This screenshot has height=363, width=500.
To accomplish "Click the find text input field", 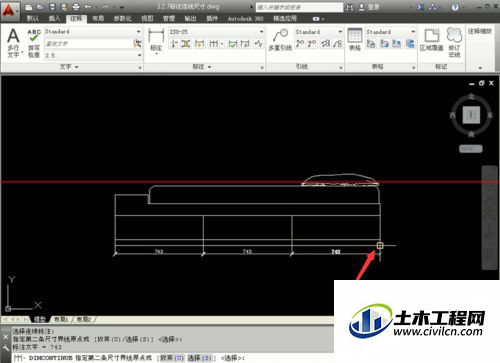I will coord(89,44).
